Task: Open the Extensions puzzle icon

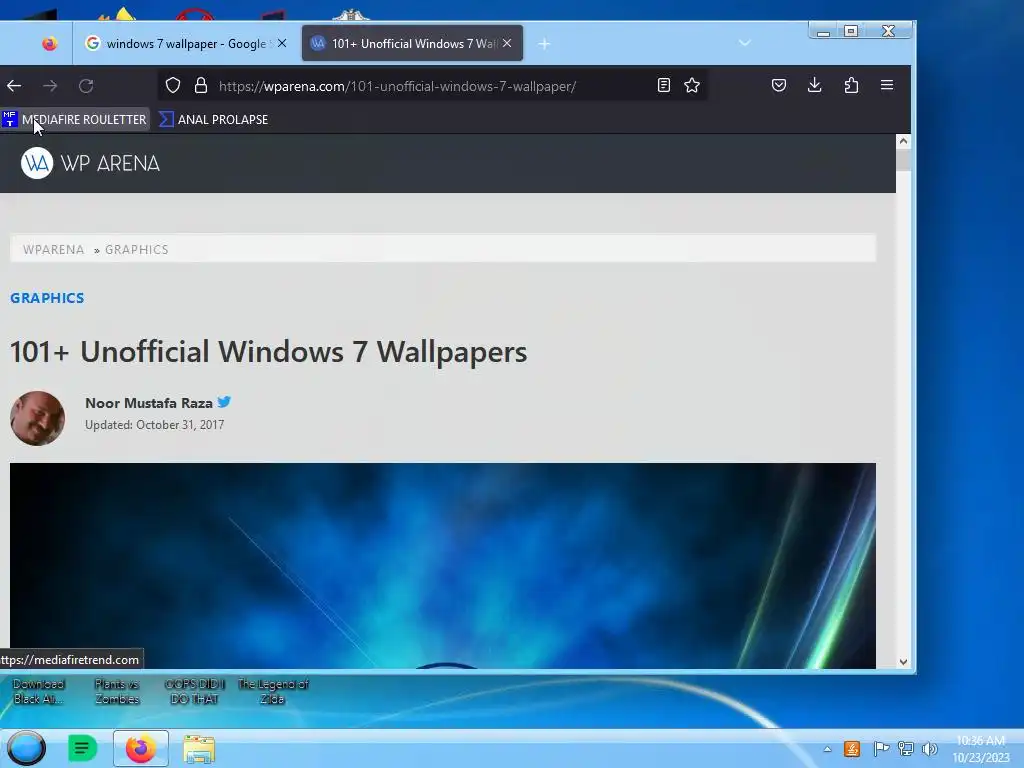Action: tap(851, 85)
